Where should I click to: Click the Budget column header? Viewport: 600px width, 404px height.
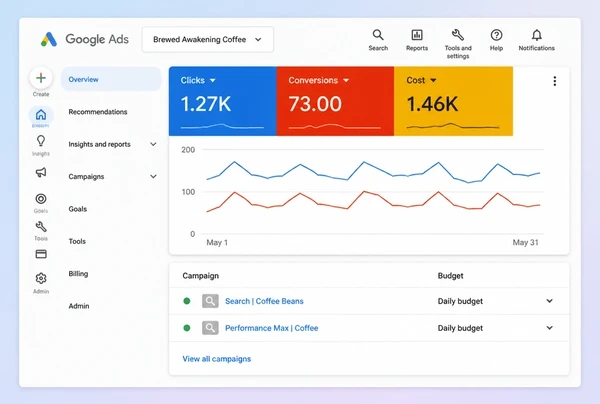click(x=450, y=276)
